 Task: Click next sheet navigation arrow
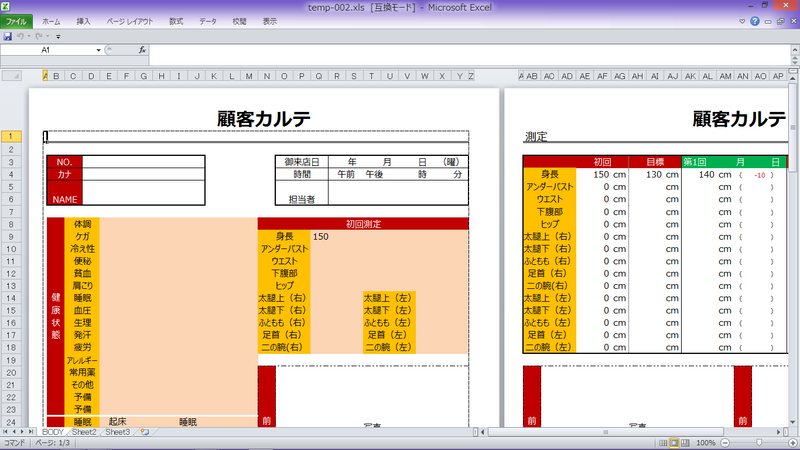[23, 432]
